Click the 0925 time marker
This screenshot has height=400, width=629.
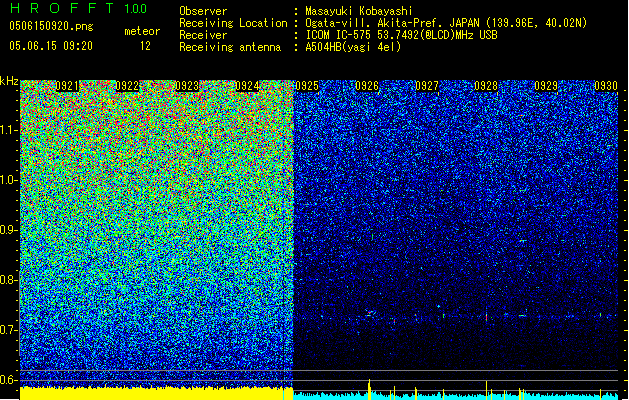click(307, 86)
